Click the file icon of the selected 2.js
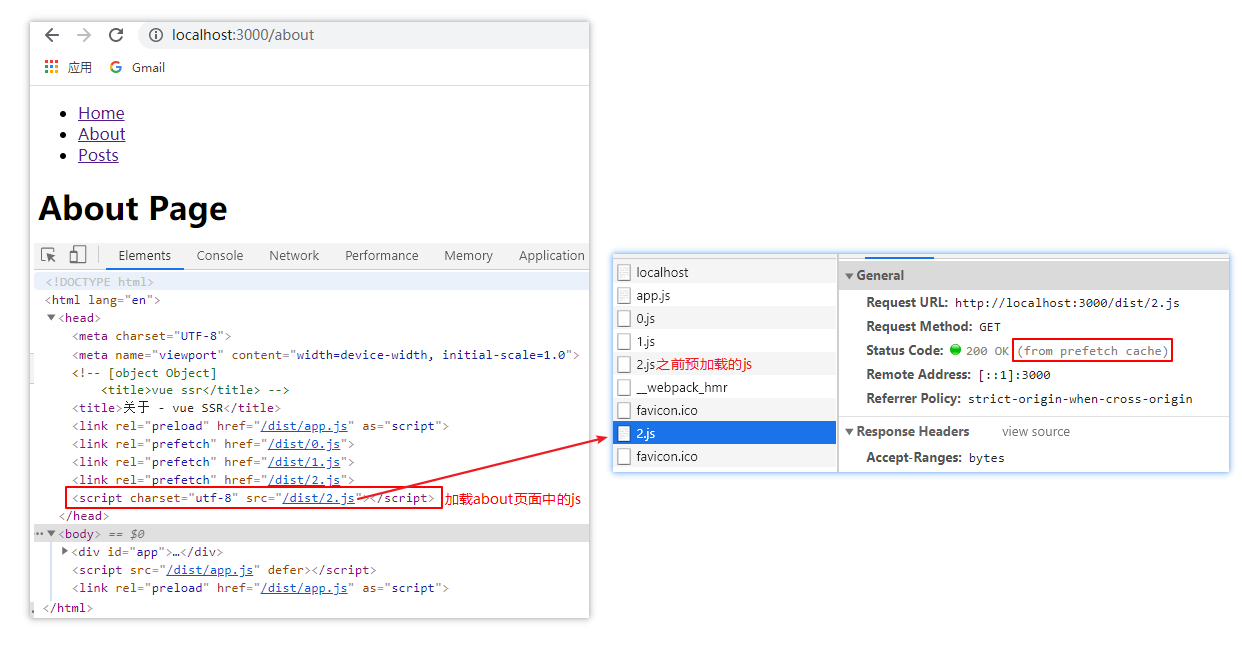This screenshot has height=653, width=1242. [624, 433]
